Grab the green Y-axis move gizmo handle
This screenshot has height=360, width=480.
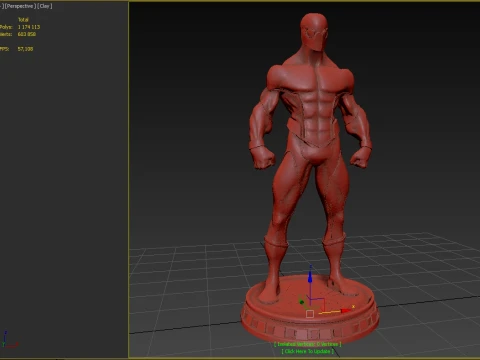tap(302, 302)
